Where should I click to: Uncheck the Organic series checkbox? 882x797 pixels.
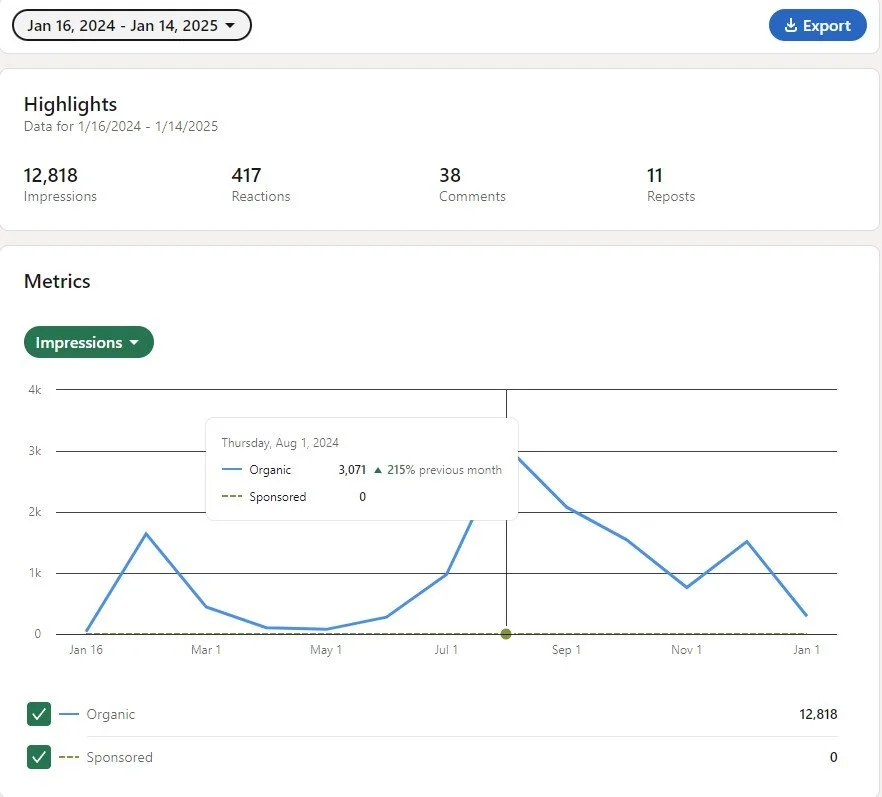click(x=39, y=714)
